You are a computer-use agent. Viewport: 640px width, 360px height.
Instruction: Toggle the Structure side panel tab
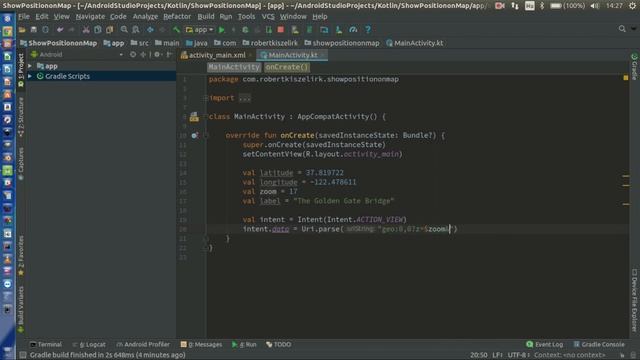pos(21,116)
